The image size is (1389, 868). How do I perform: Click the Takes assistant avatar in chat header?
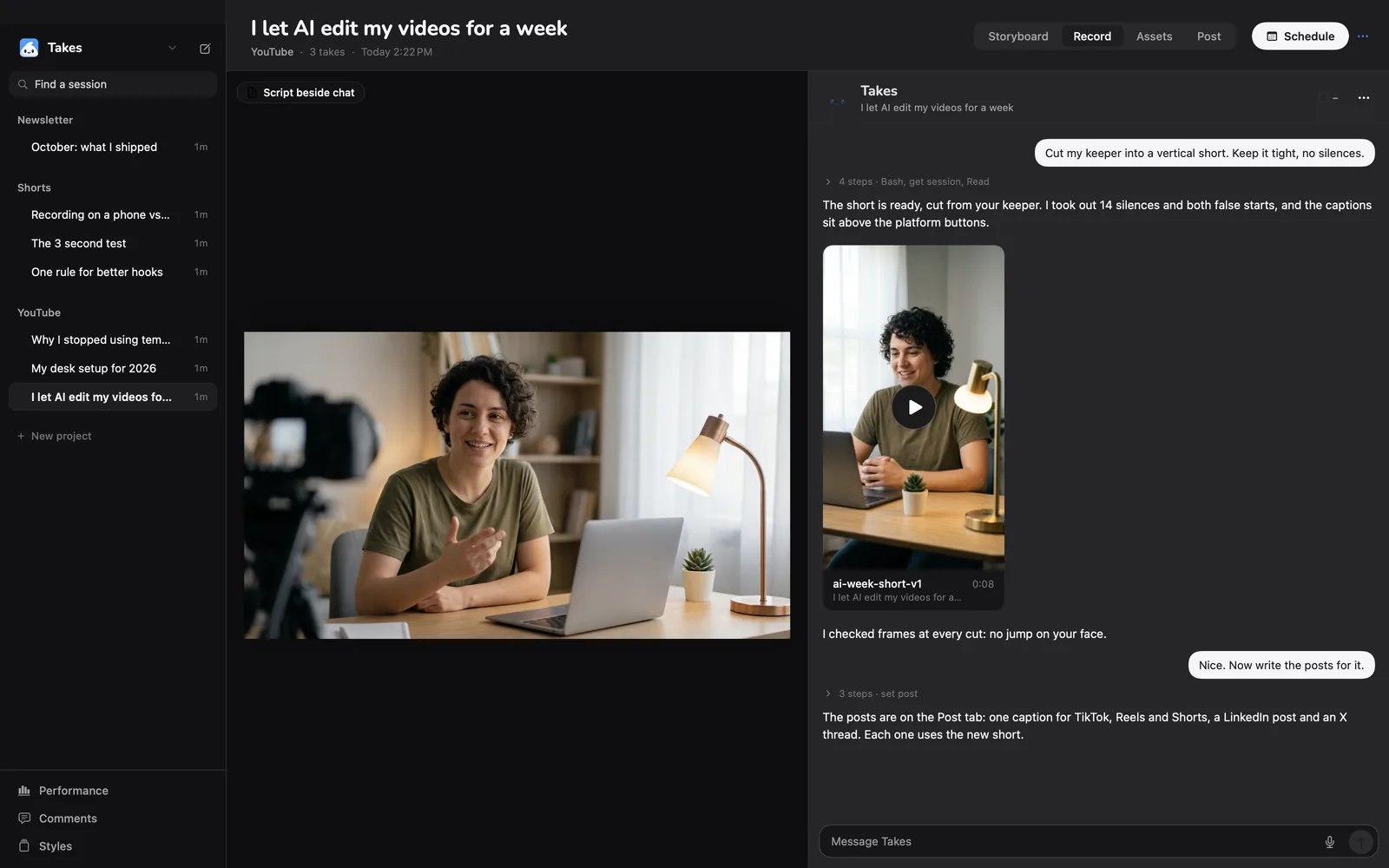[x=837, y=100]
